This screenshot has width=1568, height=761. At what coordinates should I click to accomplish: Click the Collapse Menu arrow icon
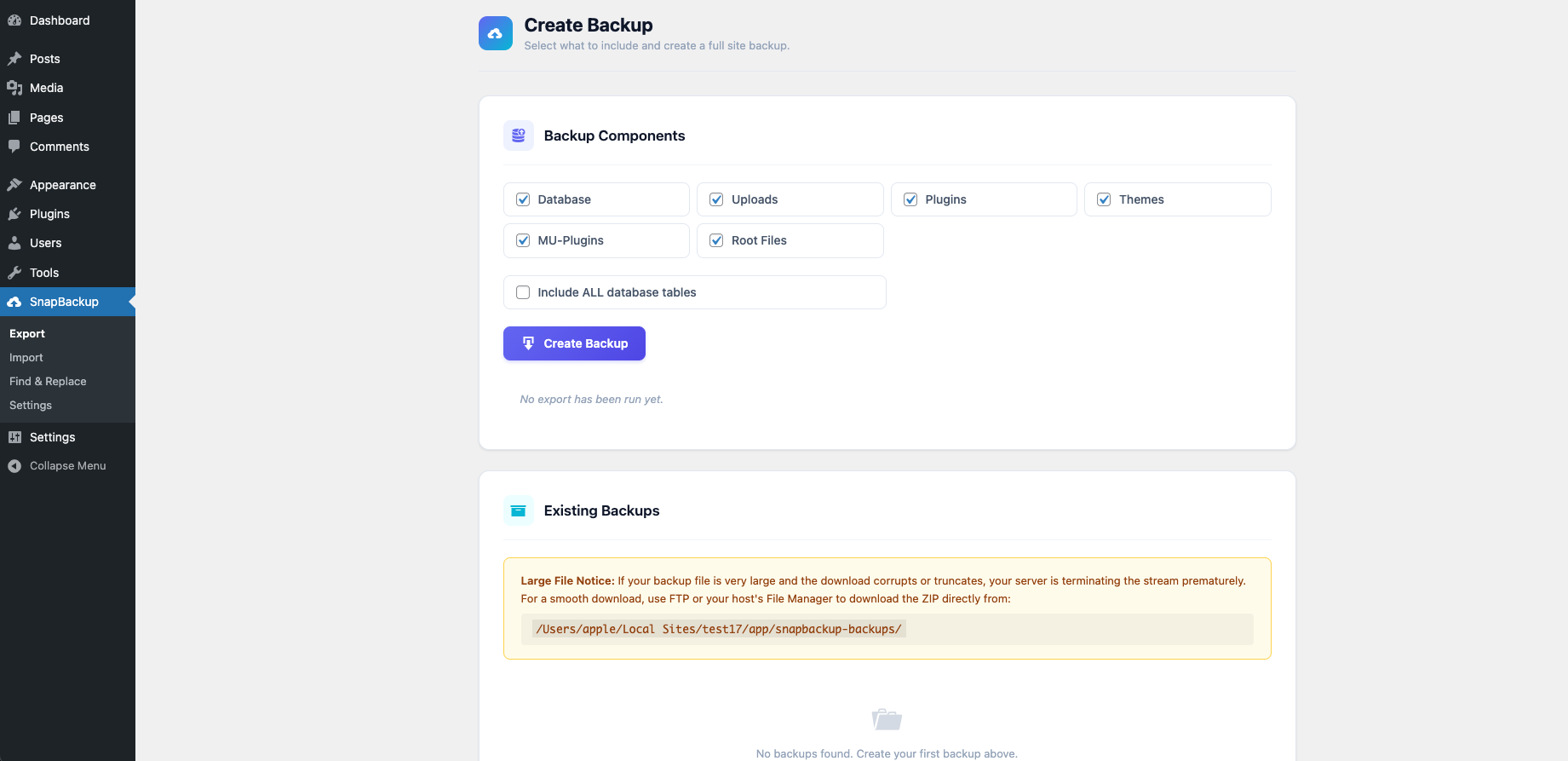click(x=14, y=466)
